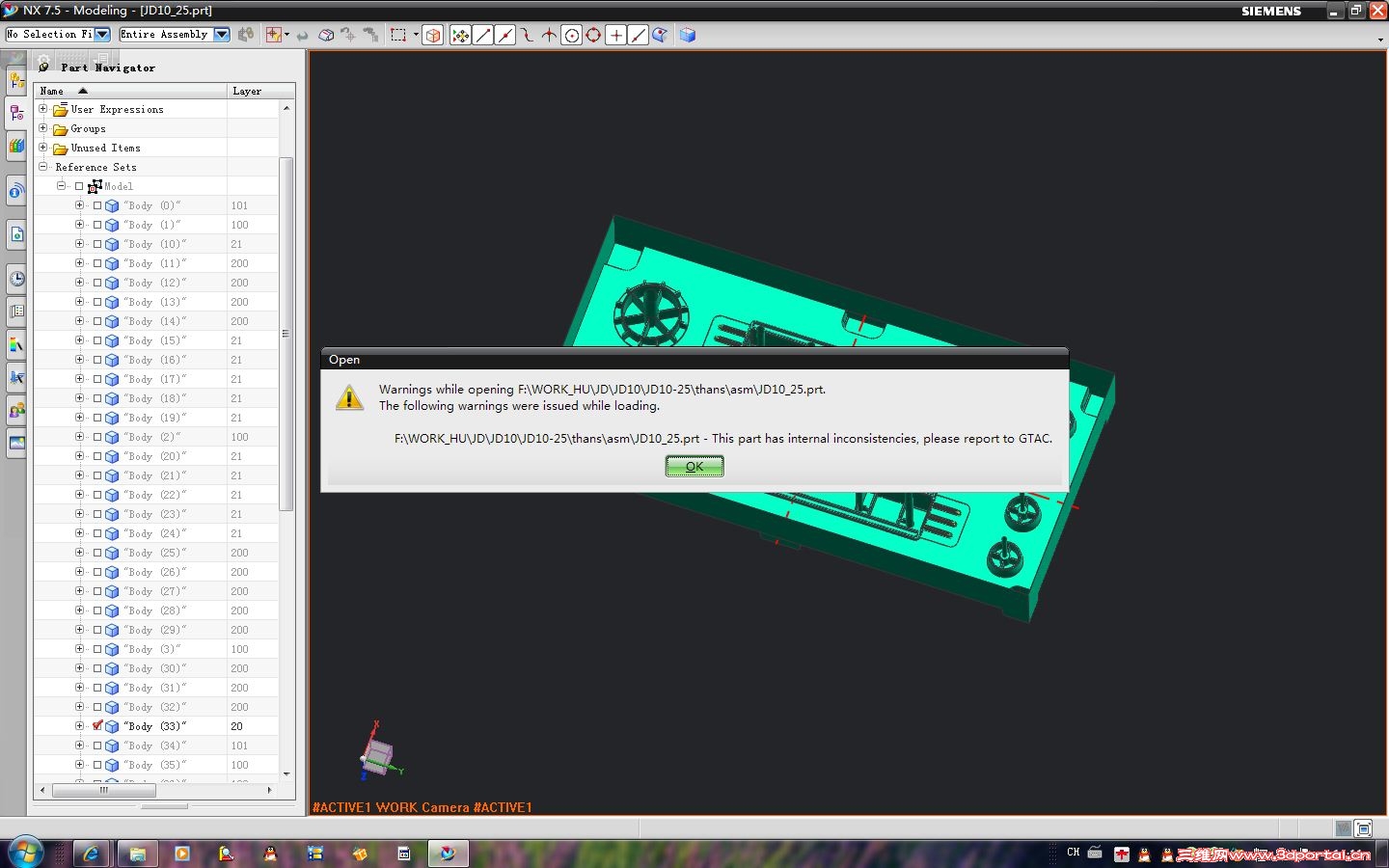The height and width of the screenshot is (868, 1389).
Task: Click the selection priority icon with star
Action: click(275, 35)
